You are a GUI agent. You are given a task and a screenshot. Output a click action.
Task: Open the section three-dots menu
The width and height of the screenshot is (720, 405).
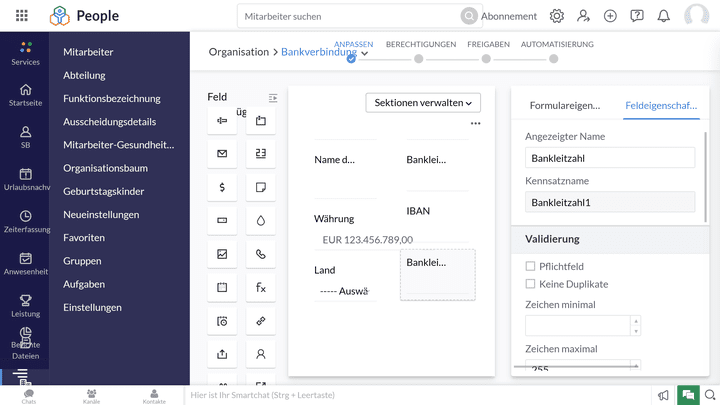(476, 124)
